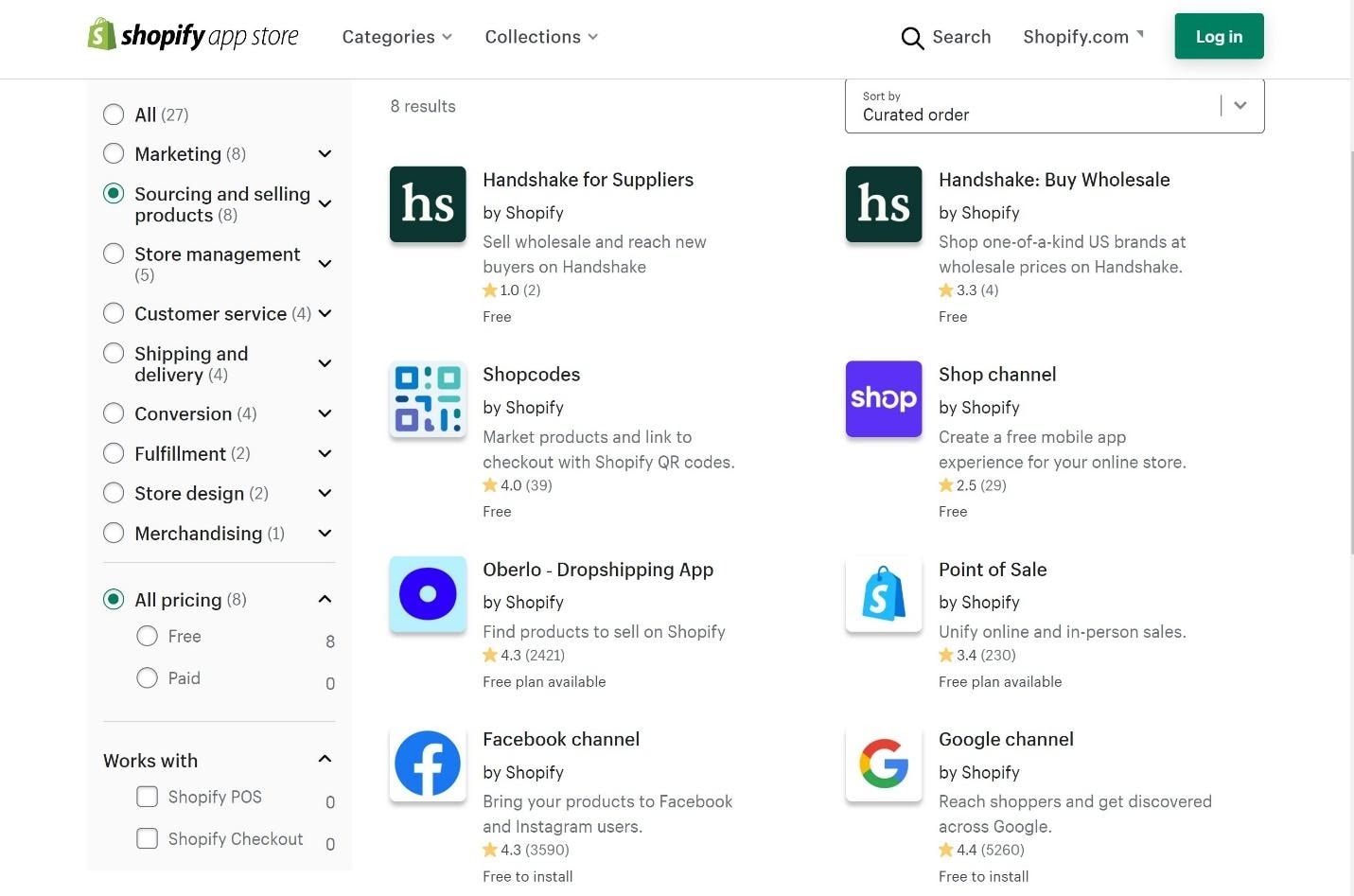Open the Oberlo dropshipping app icon
The image size is (1354, 896).
428,594
